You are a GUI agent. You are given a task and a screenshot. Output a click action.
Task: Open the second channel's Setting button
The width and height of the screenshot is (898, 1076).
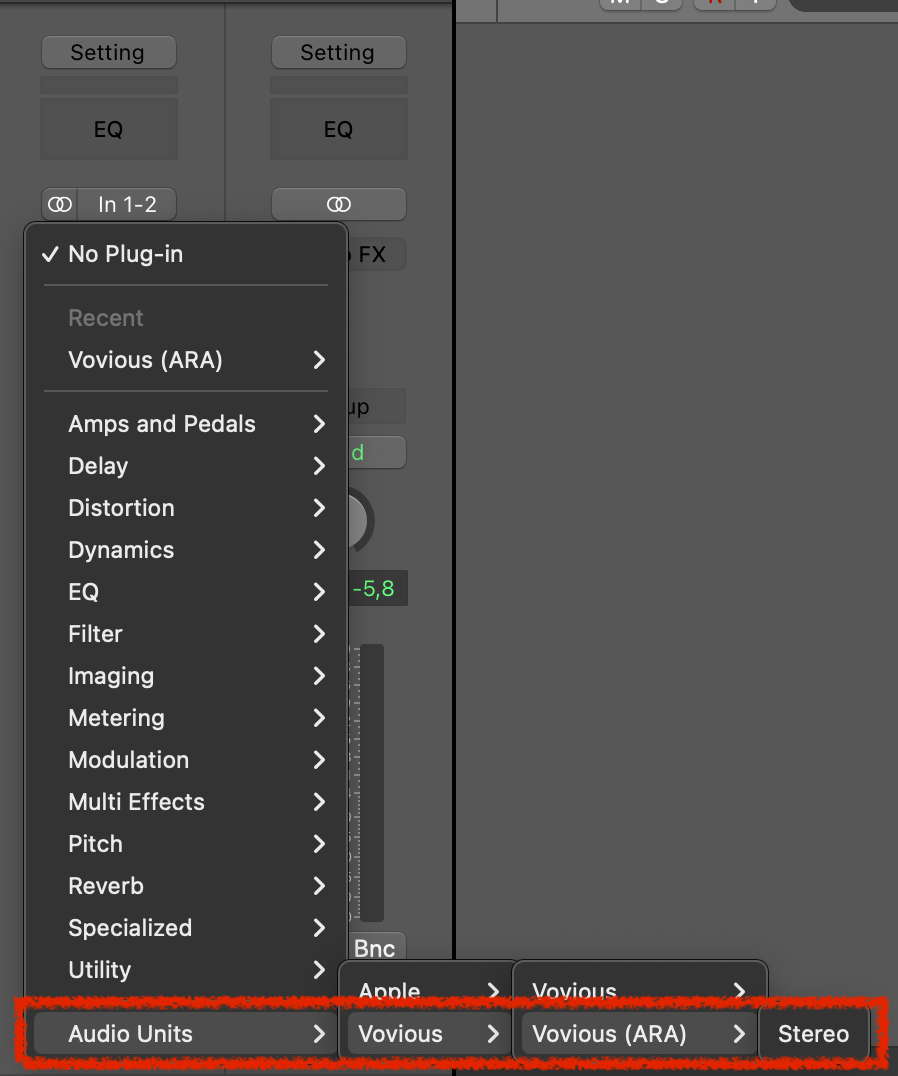point(338,53)
